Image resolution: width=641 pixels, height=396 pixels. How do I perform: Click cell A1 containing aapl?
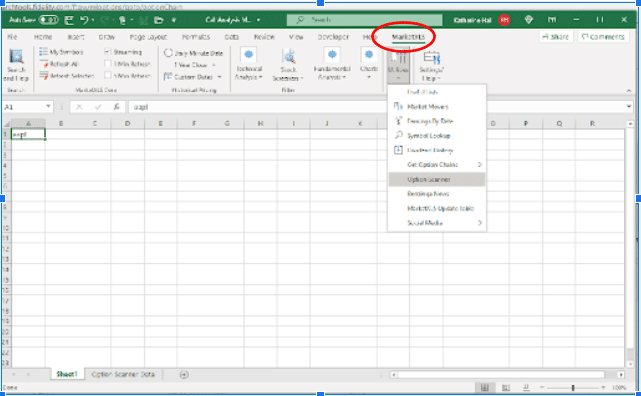tap(28, 134)
